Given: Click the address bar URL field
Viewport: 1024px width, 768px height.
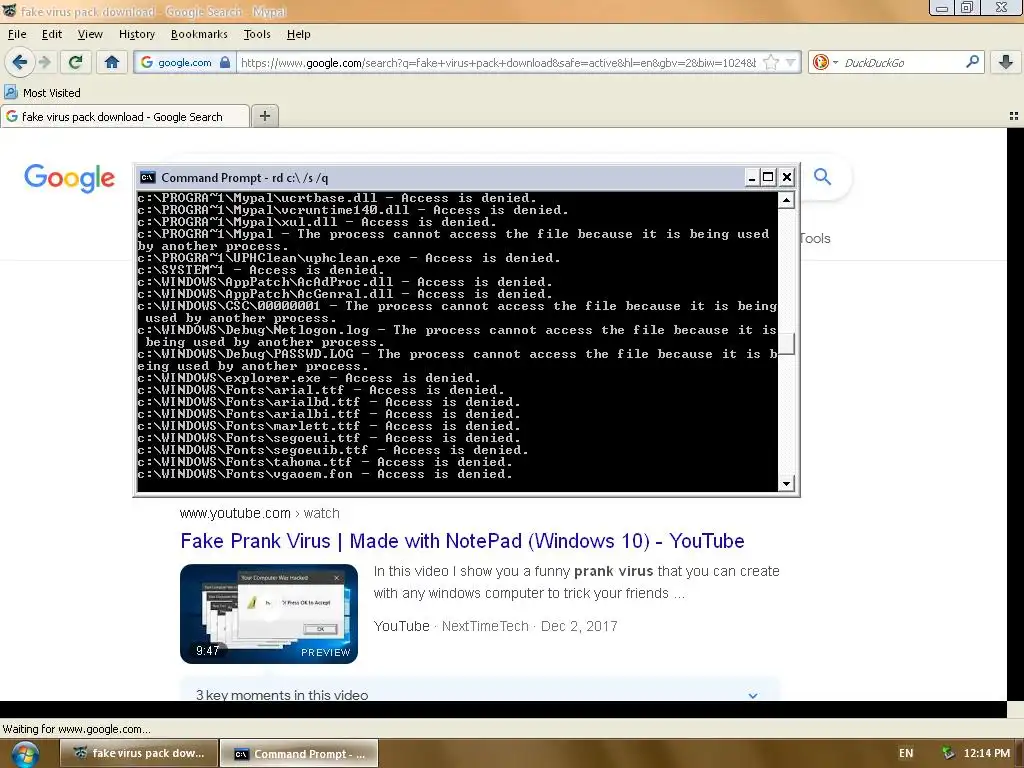Looking at the screenshot, I should pyautogui.click(x=498, y=62).
